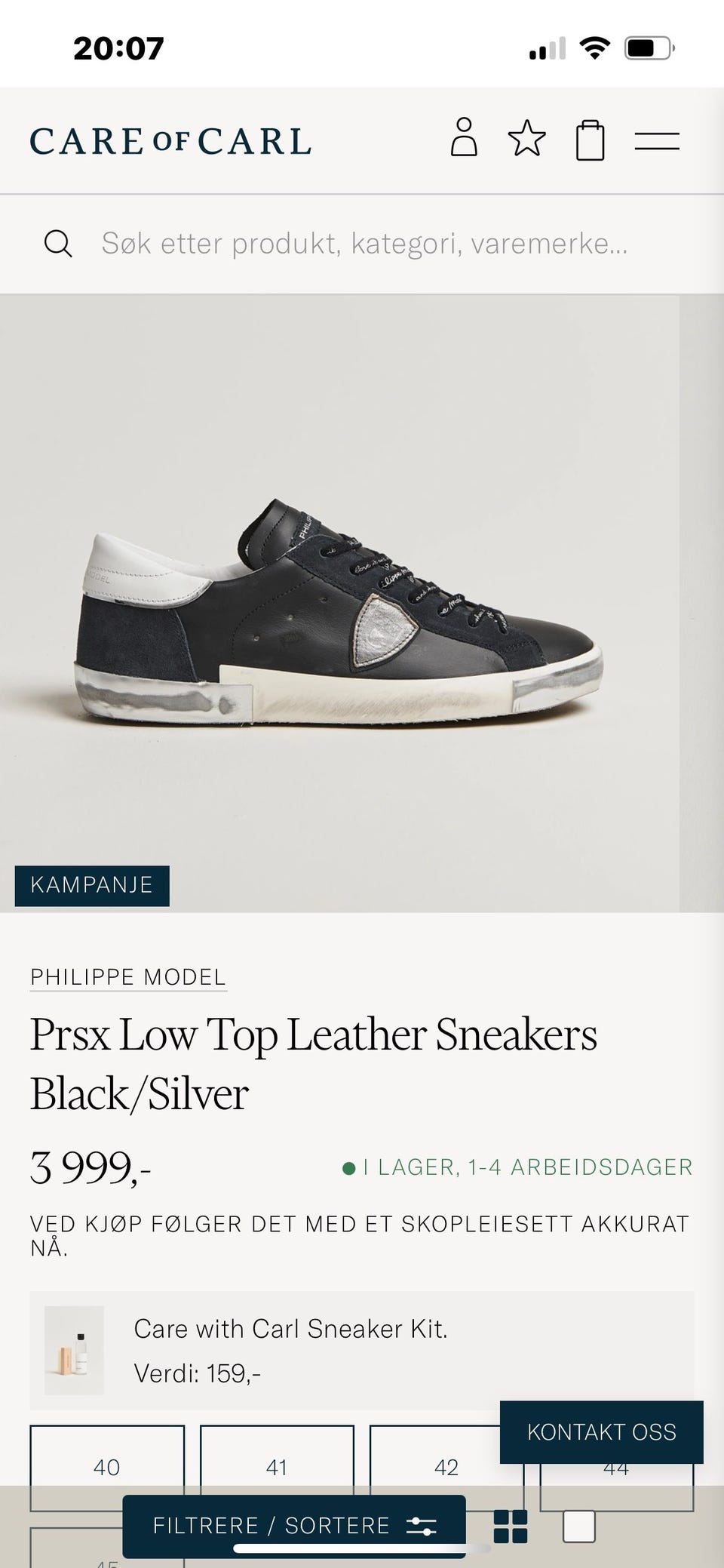Open the hamburger menu

(x=657, y=141)
